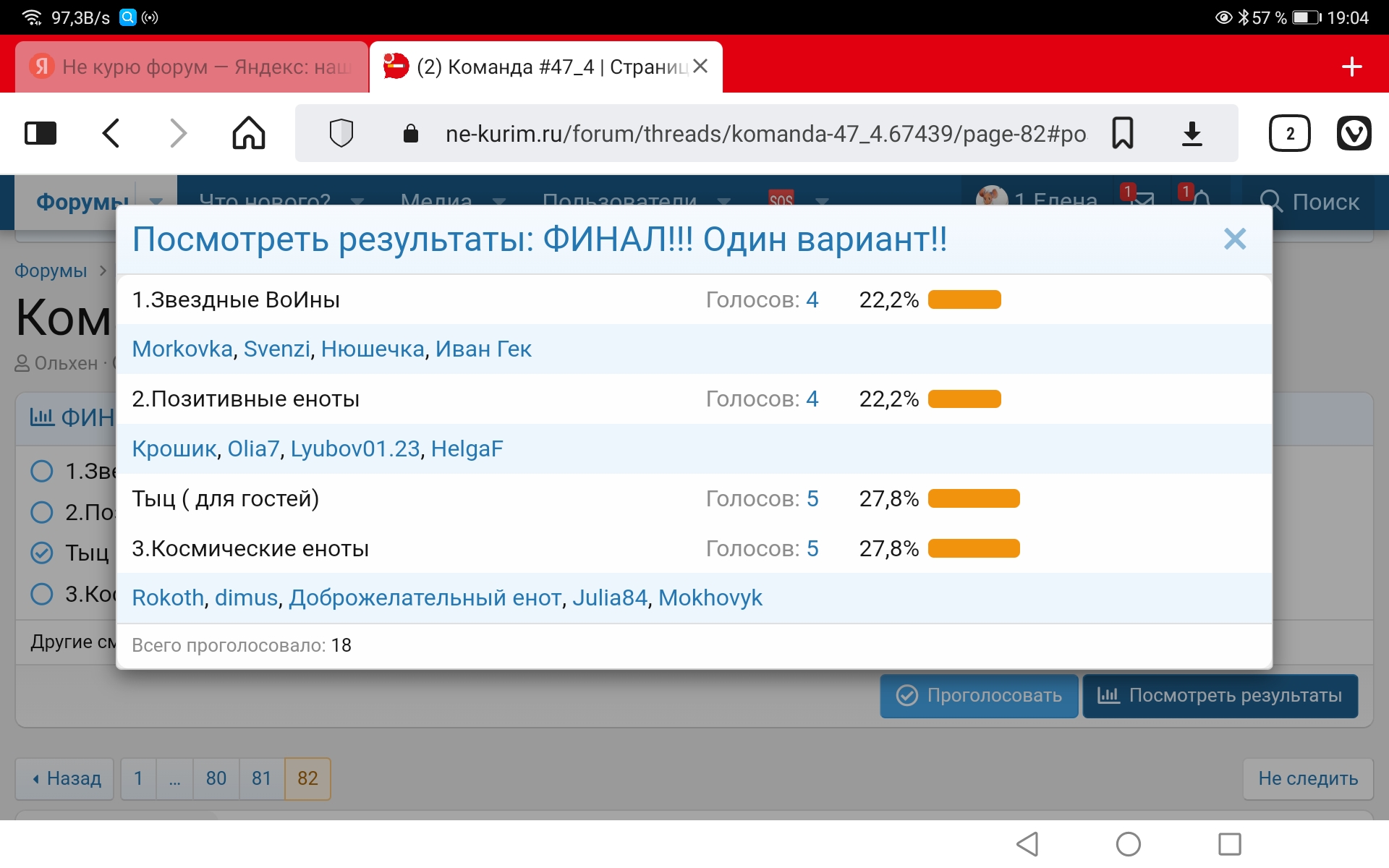Screen dimensions: 1389x868
Task: Click the browser home icon
Action: tap(248, 133)
